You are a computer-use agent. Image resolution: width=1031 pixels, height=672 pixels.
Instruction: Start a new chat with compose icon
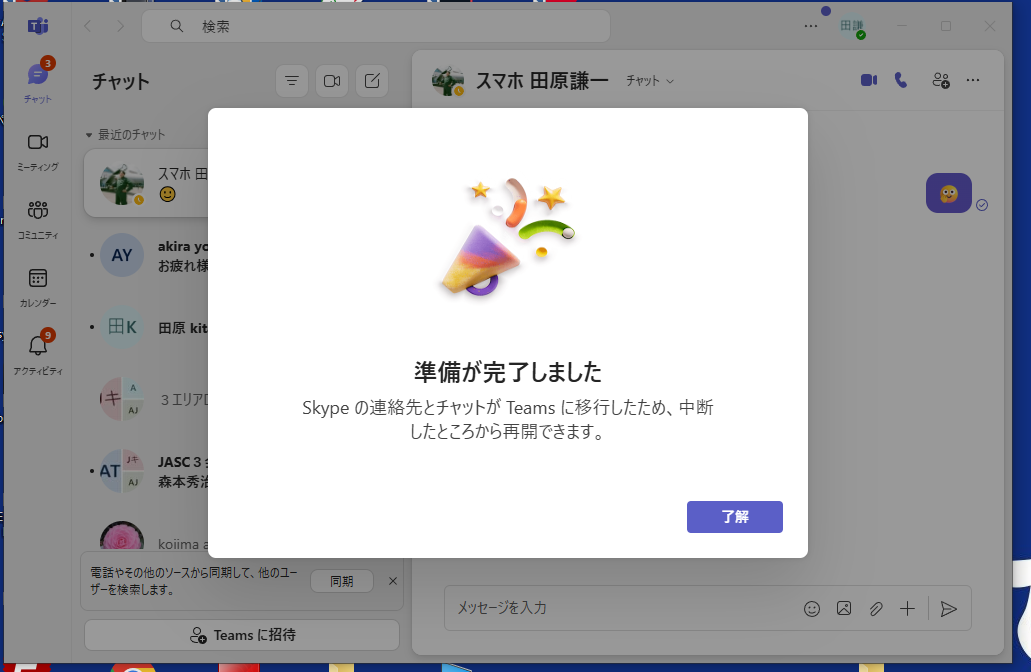(372, 81)
